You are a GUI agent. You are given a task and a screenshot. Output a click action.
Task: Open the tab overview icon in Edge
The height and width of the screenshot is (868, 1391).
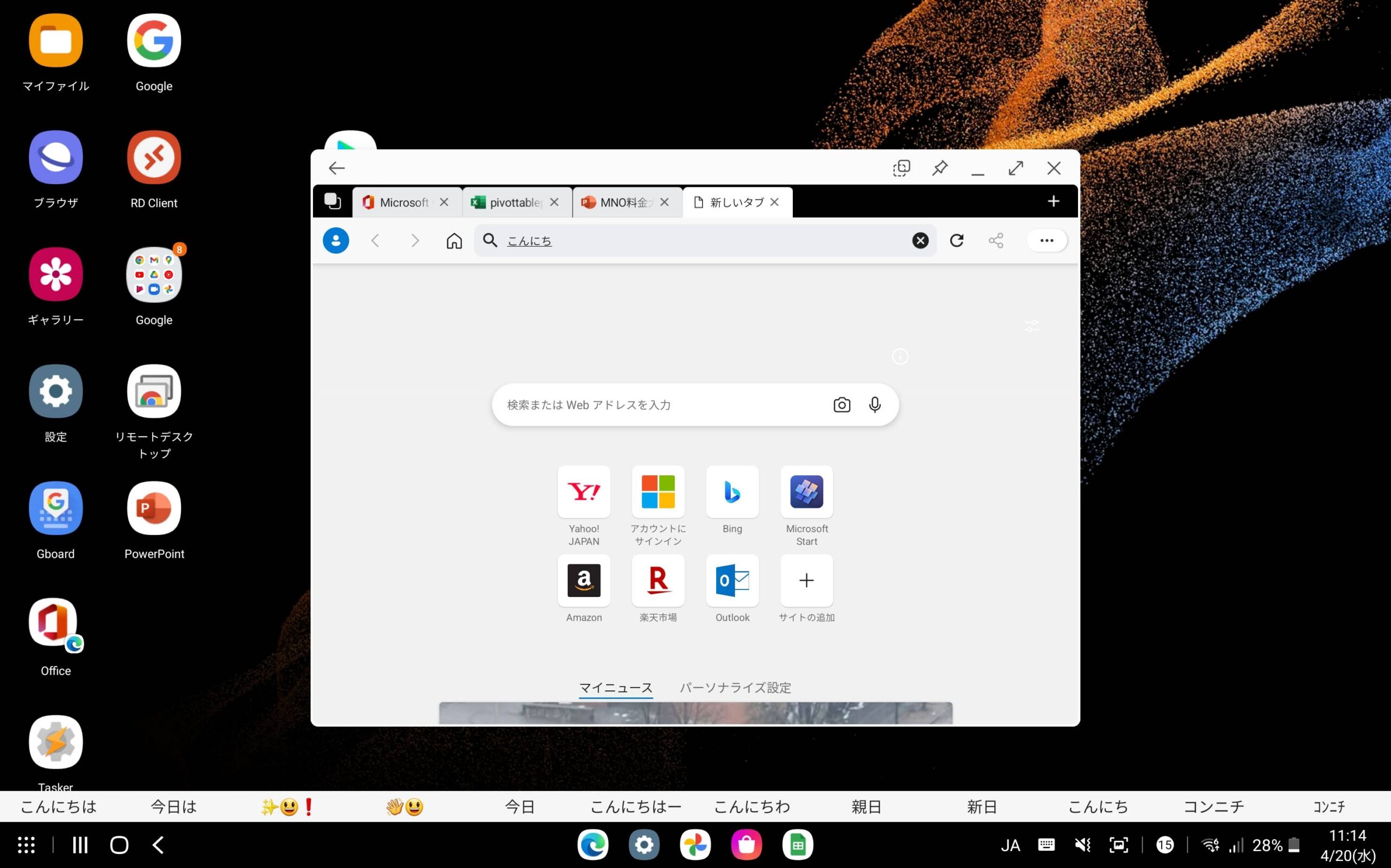[333, 202]
